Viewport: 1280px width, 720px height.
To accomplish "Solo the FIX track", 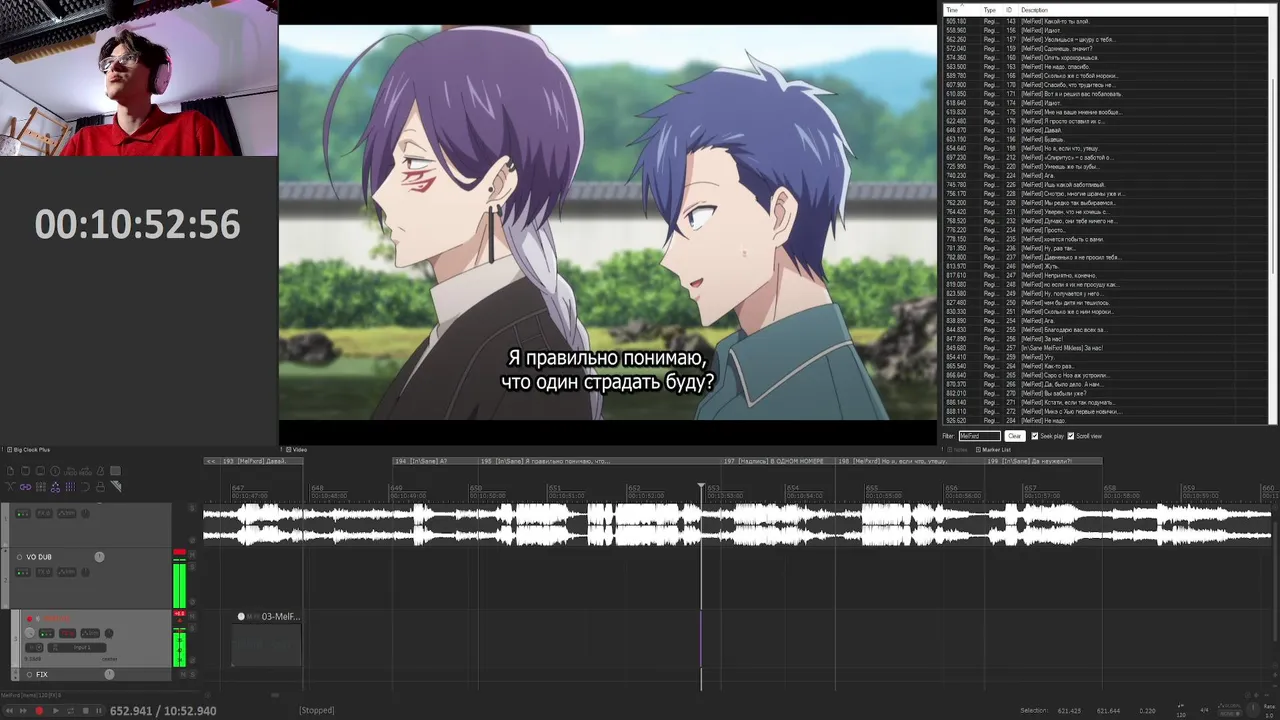I will coord(192,674).
